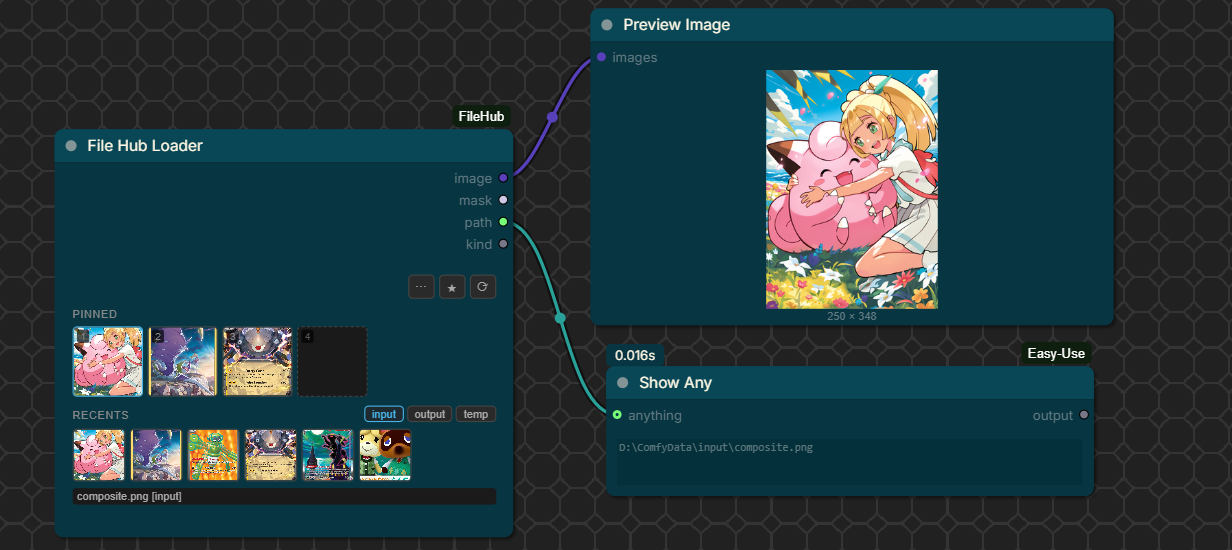
Task: Click the composite.png [input] filename bar
Action: 285,496
